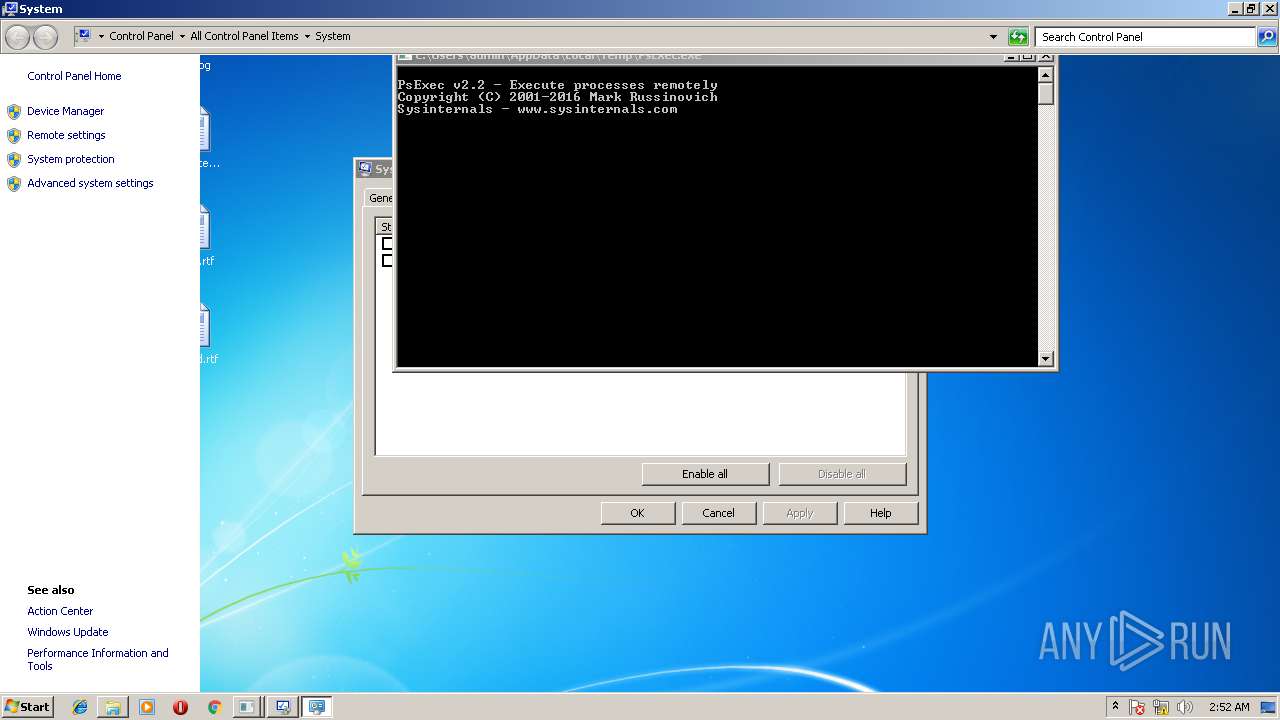Viewport: 1280px width, 720px height.
Task: Click the System window title icon
Action: click(x=9, y=9)
